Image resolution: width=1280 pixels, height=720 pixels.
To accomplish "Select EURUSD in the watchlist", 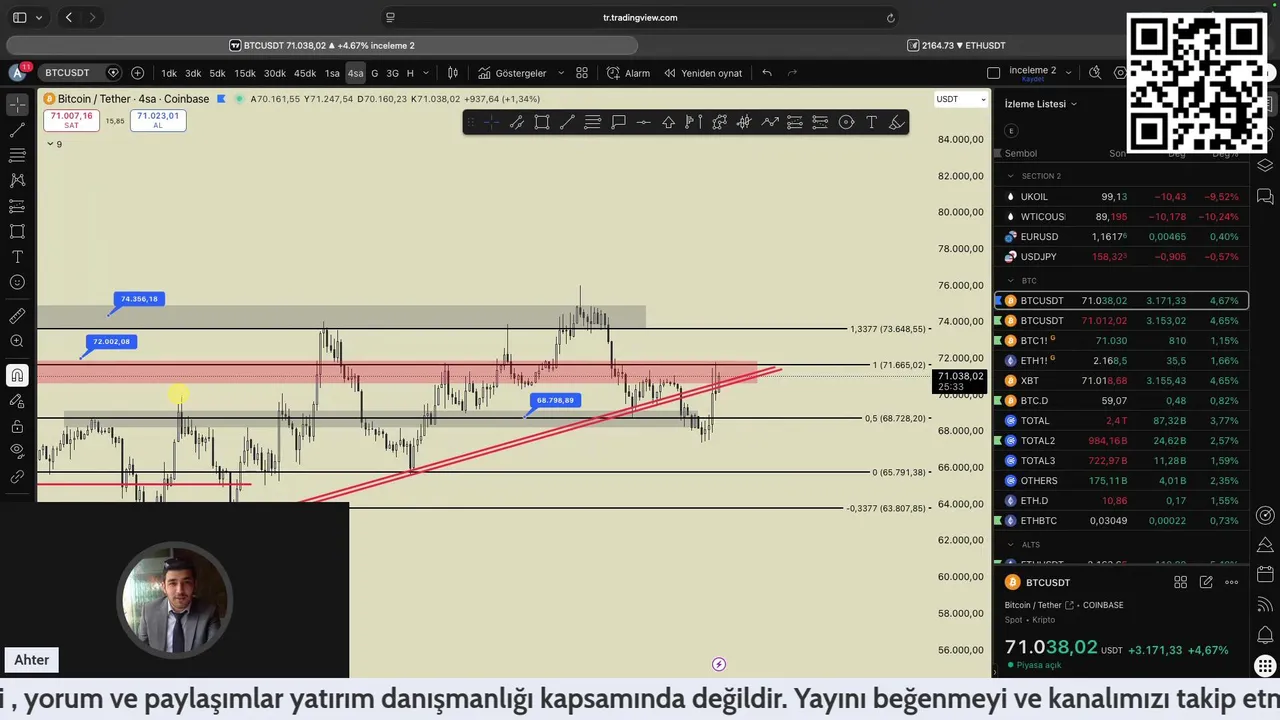I will [x=1121, y=237].
